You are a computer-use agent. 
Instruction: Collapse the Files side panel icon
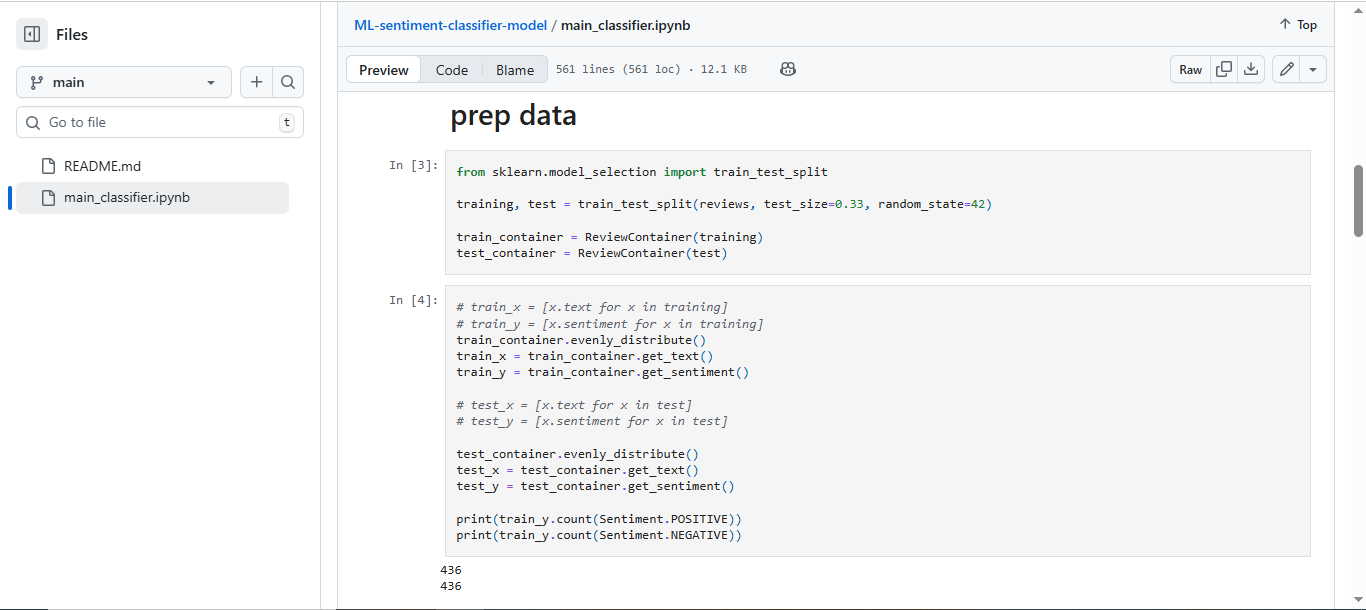[32, 34]
